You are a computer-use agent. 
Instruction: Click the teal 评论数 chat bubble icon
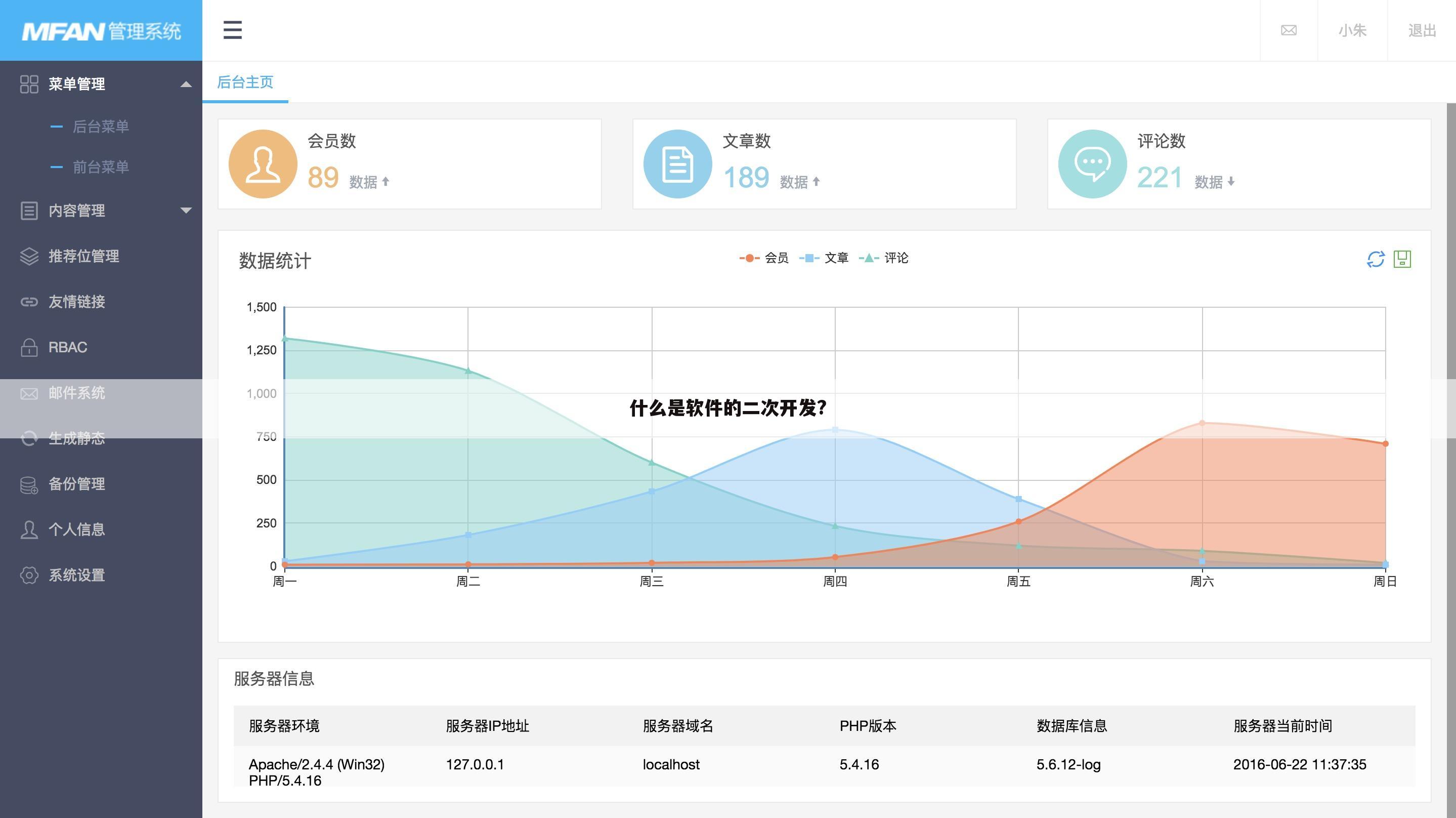1093,164
